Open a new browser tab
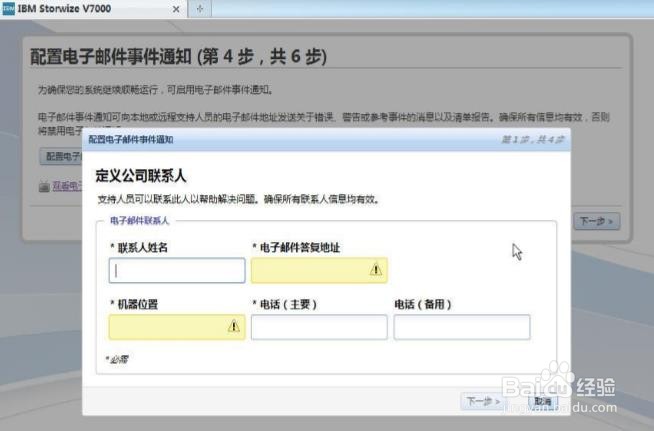654x431 pixels. [200, 9]
